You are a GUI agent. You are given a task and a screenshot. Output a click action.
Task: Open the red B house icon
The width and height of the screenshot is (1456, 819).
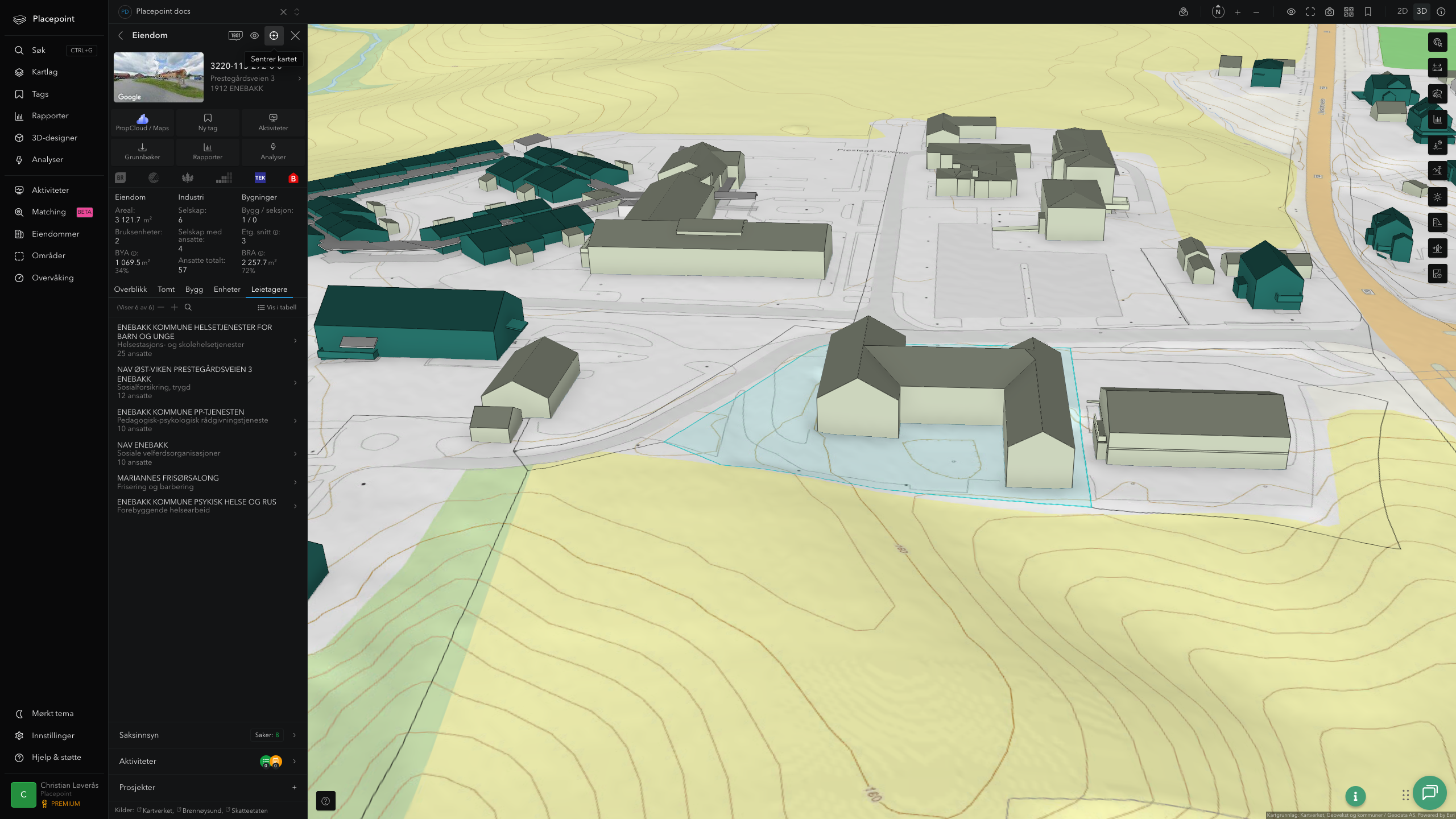click(x=293, y=178)
